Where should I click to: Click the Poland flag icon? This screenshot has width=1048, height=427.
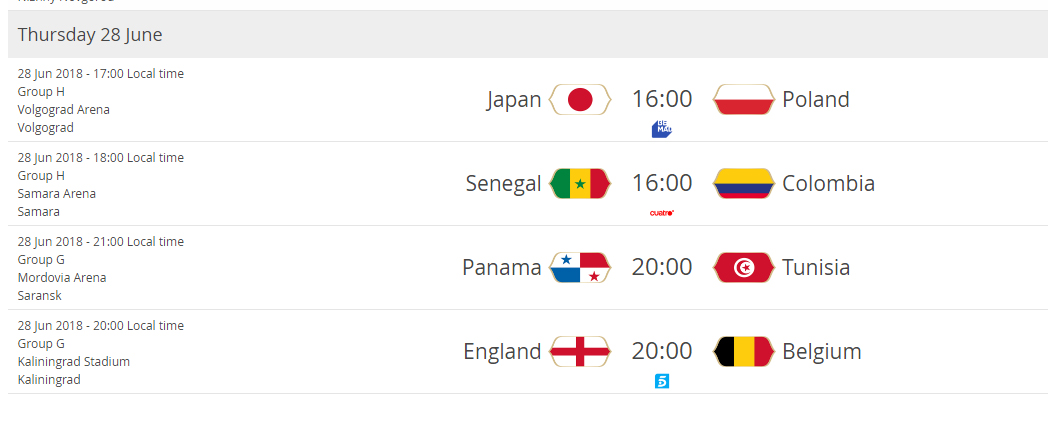pos(743,100)
